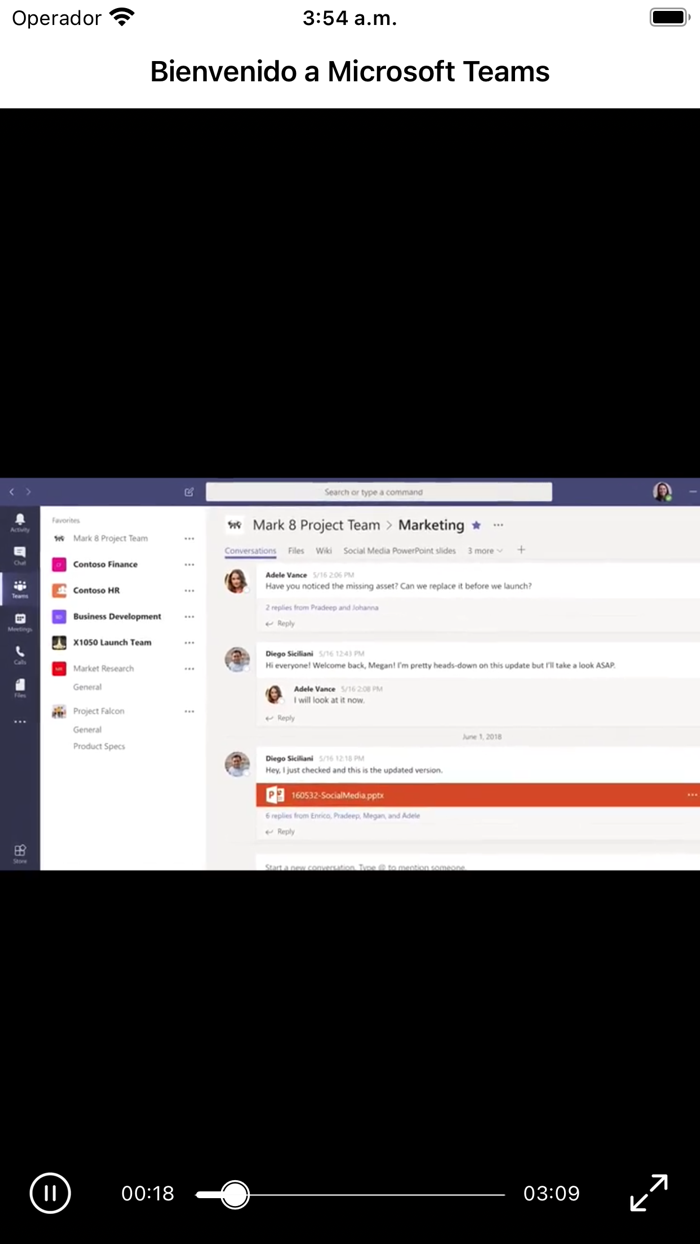Open 160532-SocialMedia.pptx attachment
700x1244 pixels.
click(478, 795)
